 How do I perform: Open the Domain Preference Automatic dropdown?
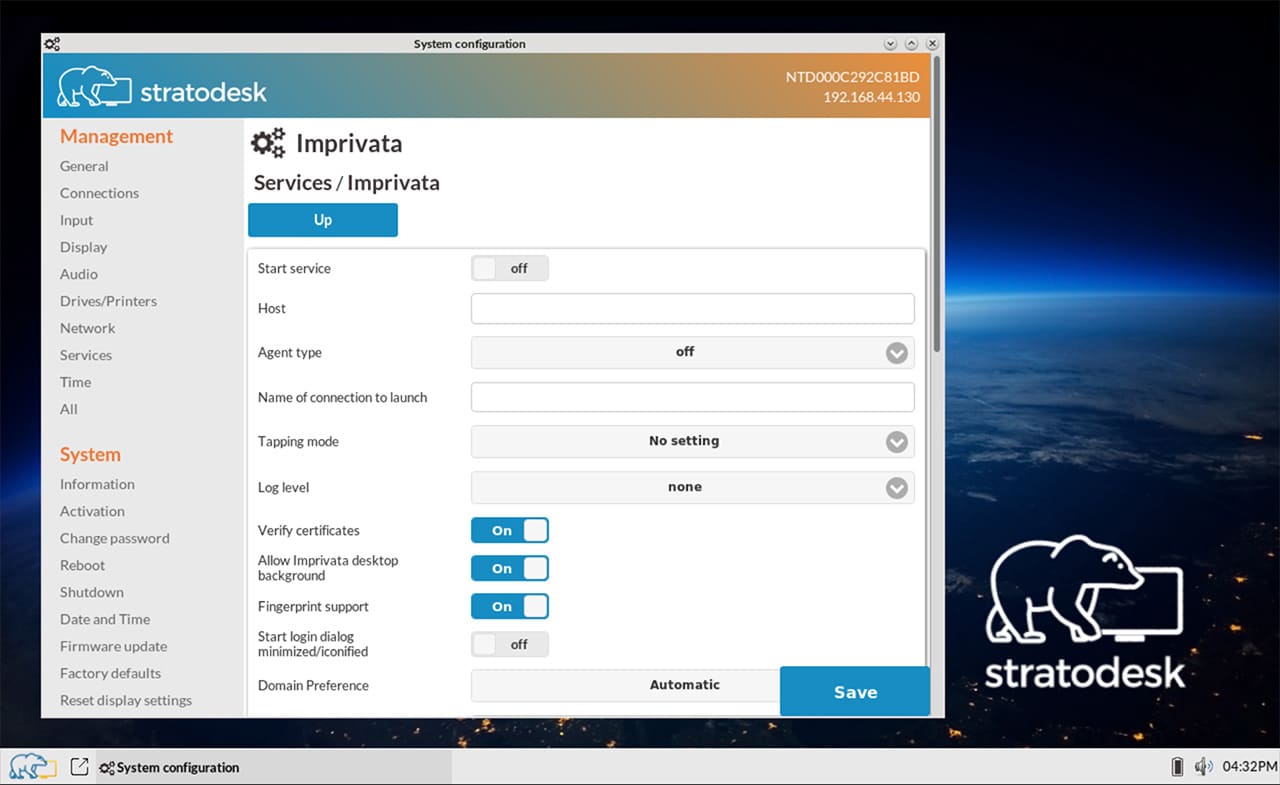(625, 685)
